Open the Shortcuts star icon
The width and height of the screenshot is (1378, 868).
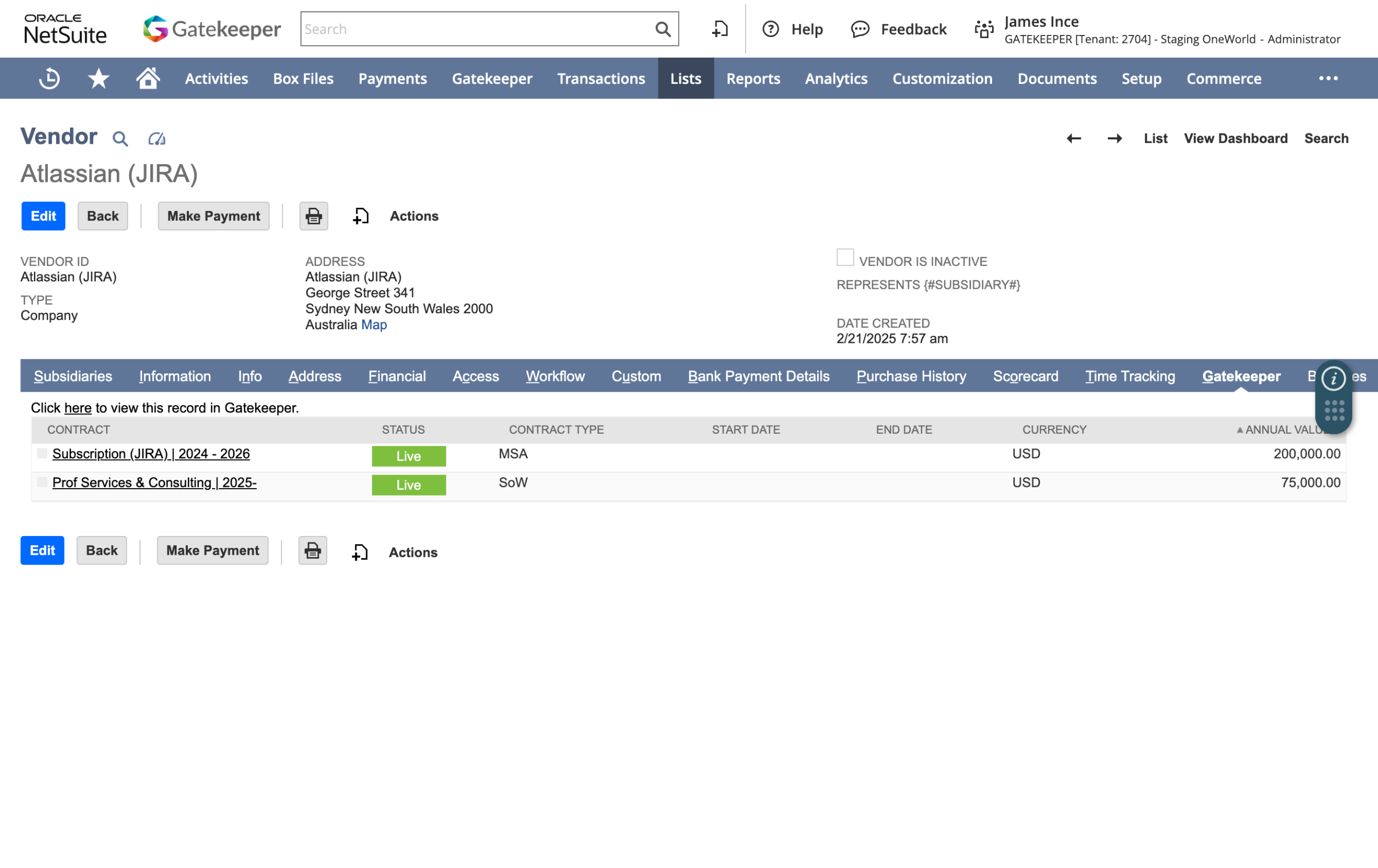[99, 79]
